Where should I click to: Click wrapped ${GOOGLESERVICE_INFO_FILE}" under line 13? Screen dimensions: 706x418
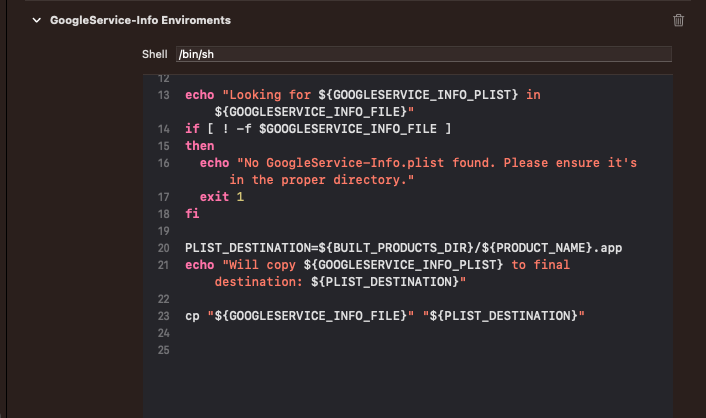[x=314, y=112]
